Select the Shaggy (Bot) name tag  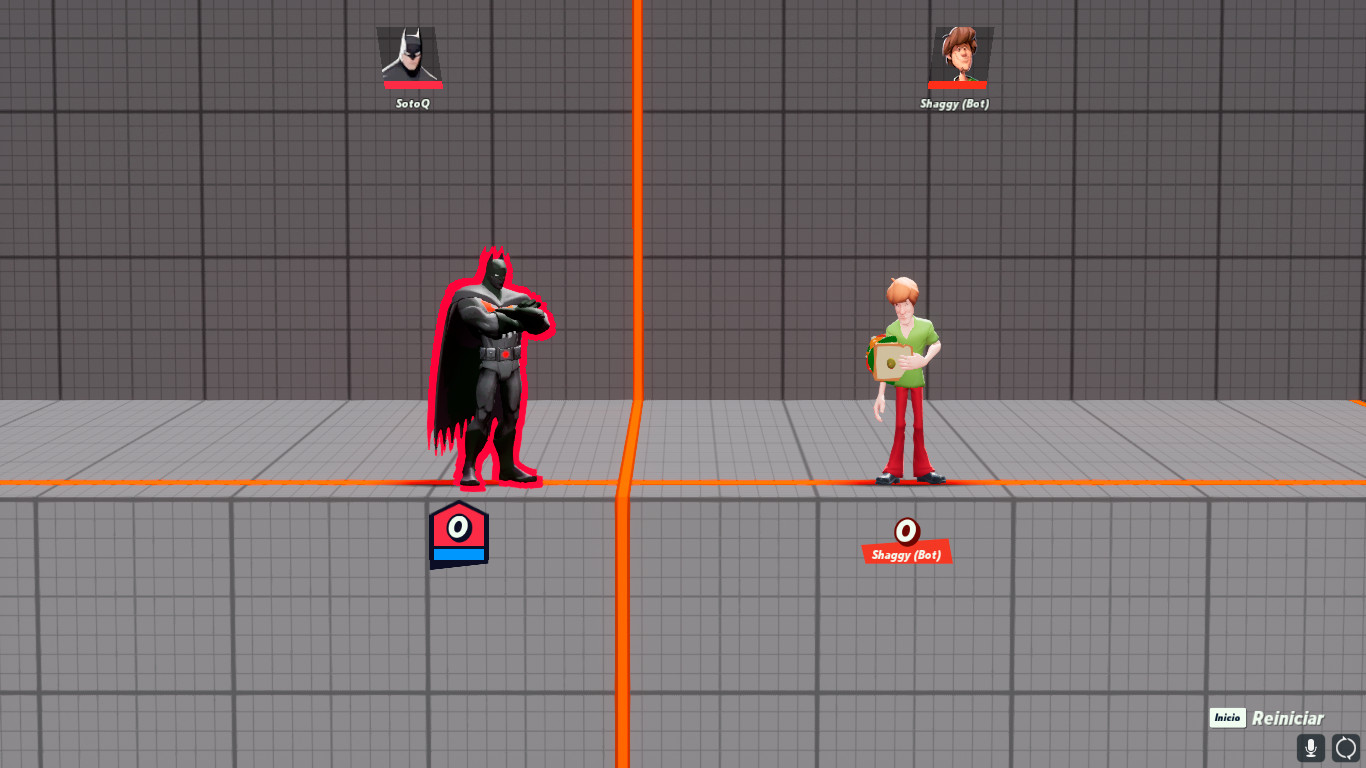pyautogui.click(x=955, y=102)
